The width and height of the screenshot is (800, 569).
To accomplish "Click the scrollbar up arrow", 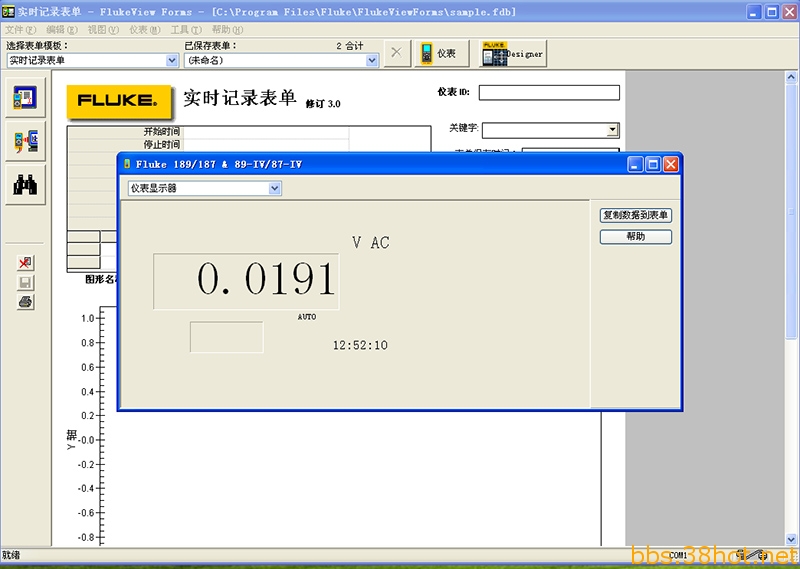I will point(791,78).
